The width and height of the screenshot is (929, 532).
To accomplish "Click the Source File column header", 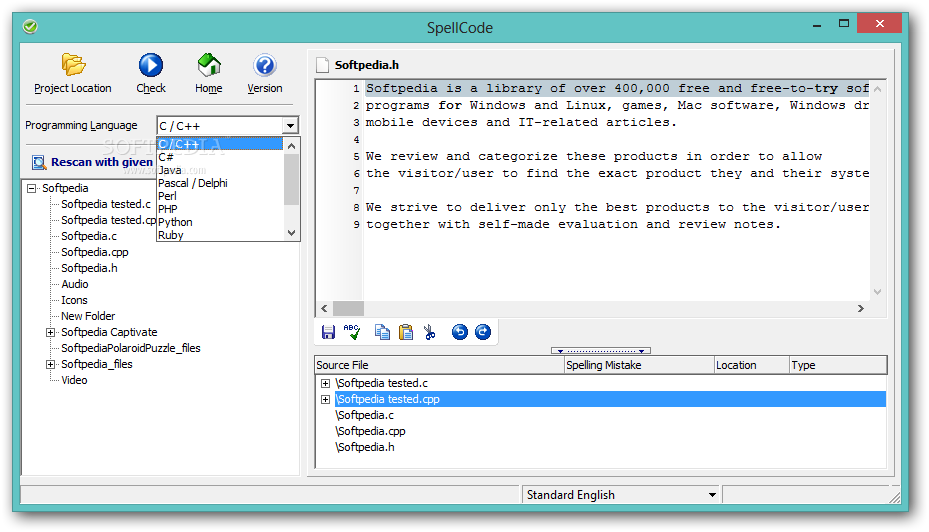I will 440,365.
